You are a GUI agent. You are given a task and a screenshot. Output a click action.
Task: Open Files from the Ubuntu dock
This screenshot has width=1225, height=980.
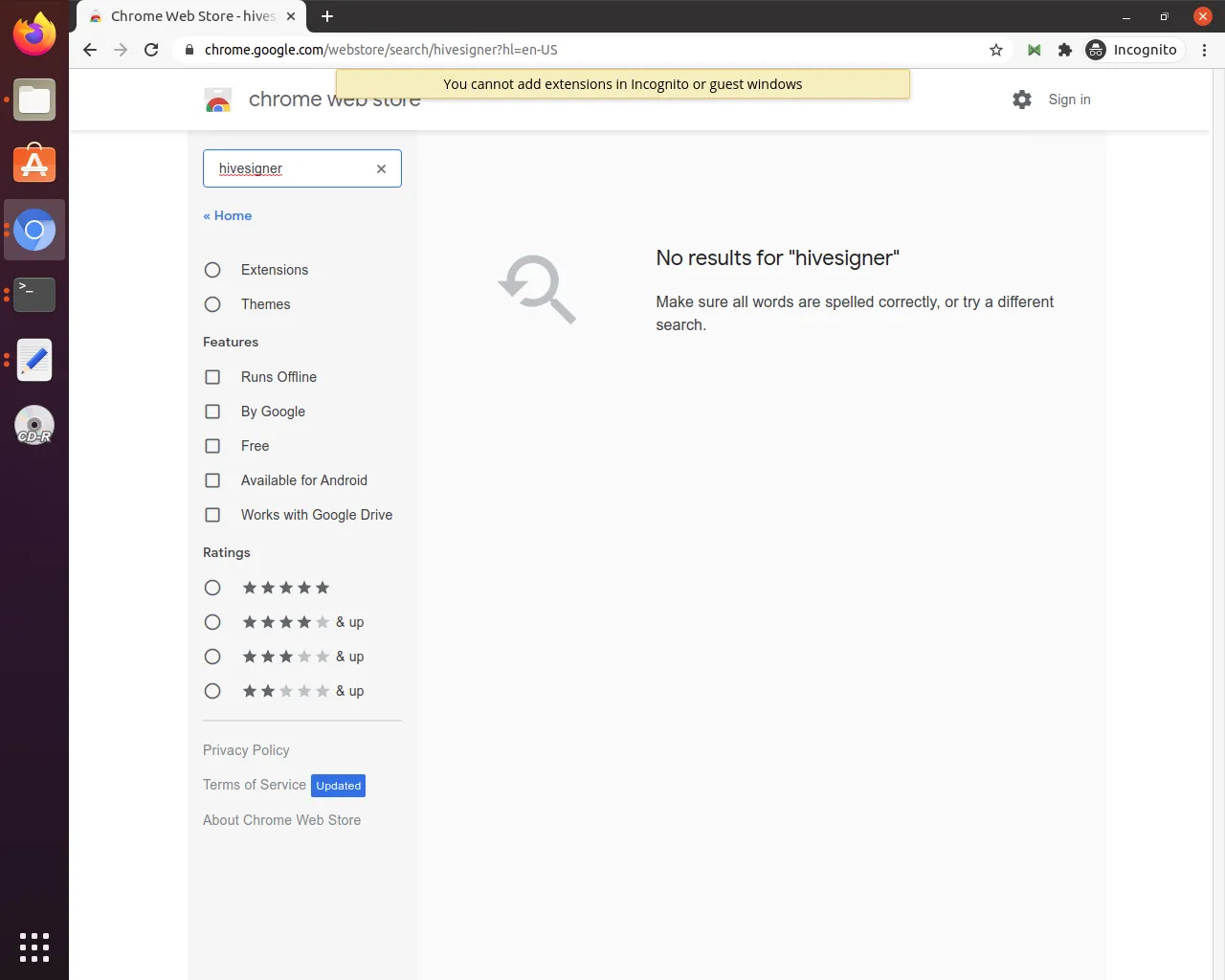click(34, 100)
